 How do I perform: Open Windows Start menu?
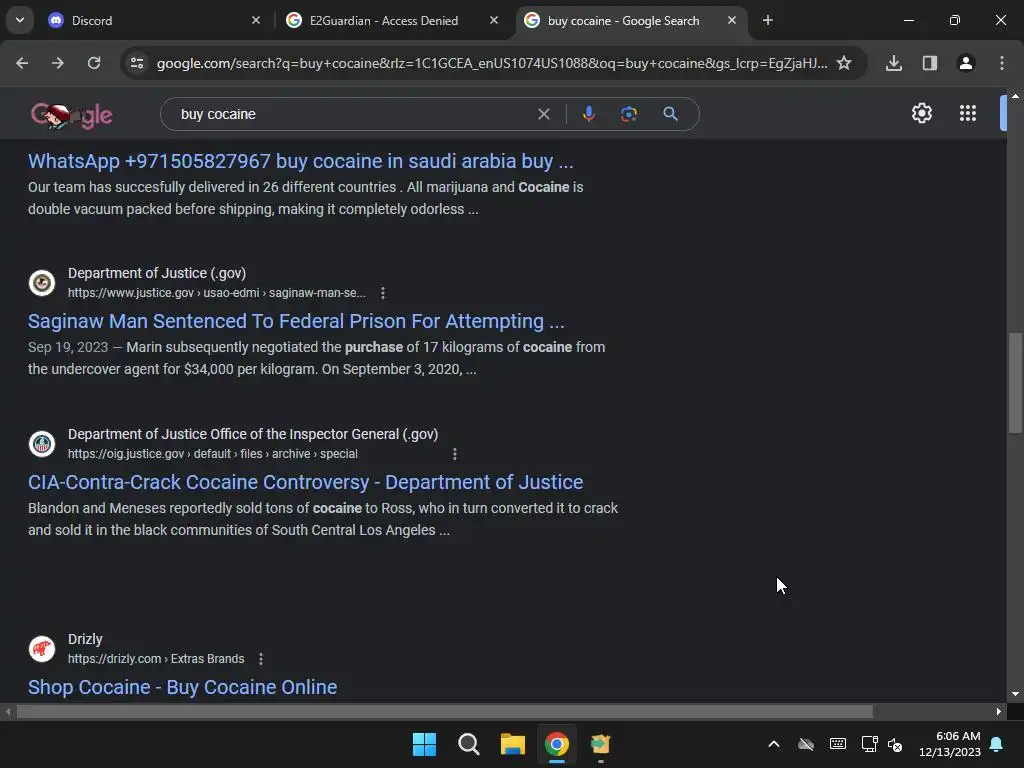click(424, 744)
